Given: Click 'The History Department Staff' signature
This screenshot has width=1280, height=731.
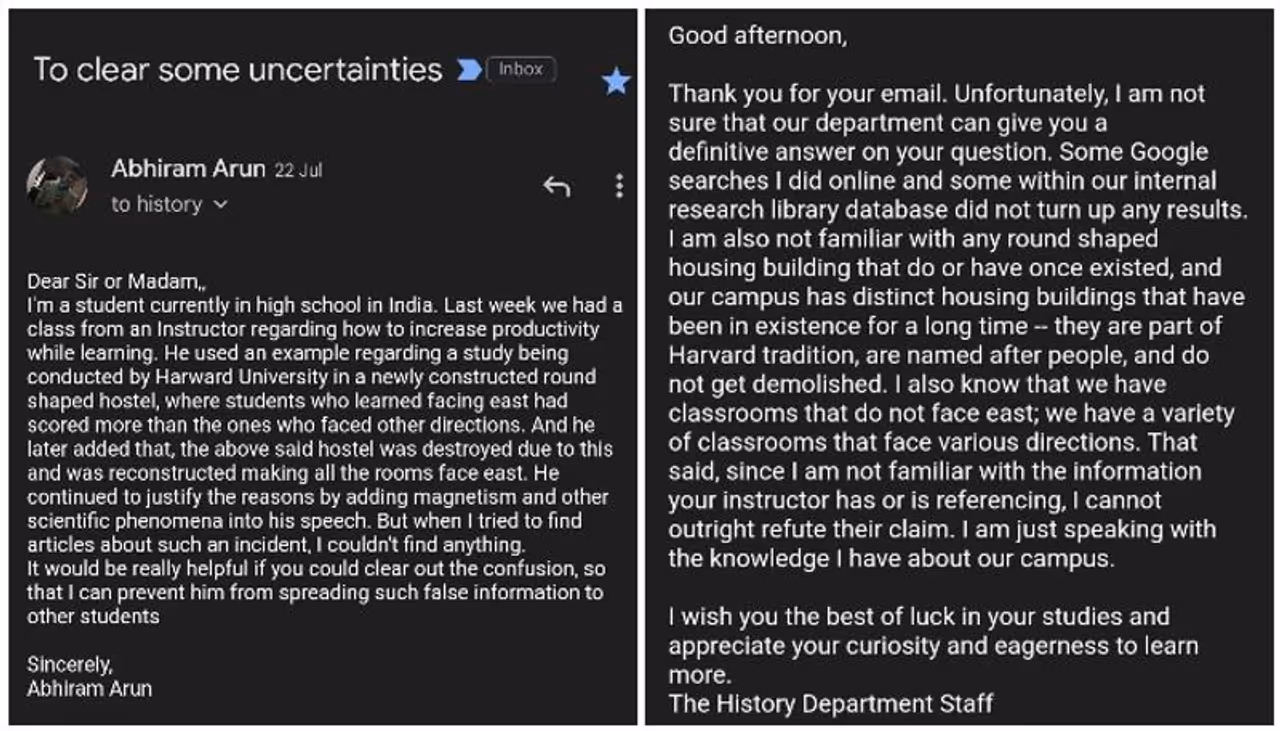Looking at the screenshot, I should [831, 703].
